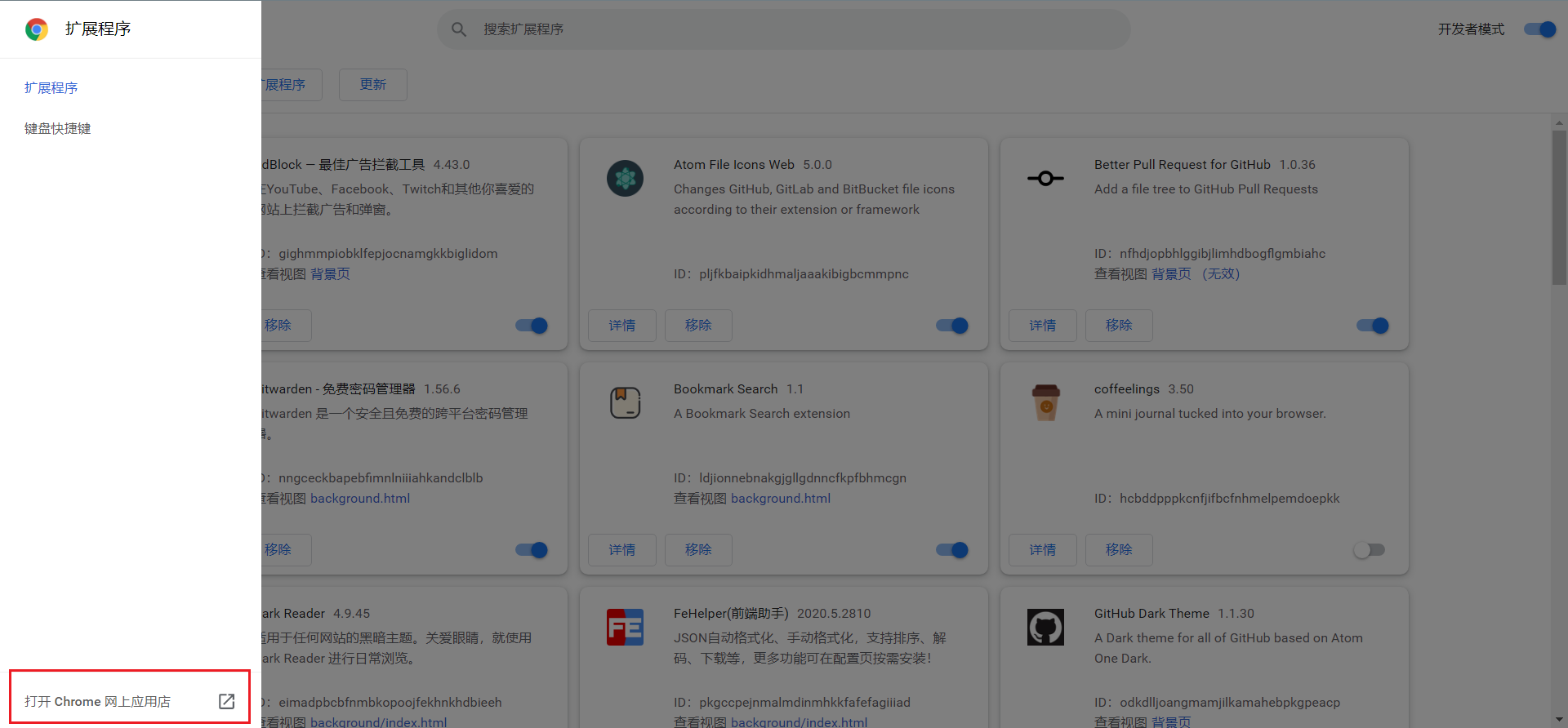The image size is (1568, 728).
Task: Turn off 开发者模式 toggle
Action: click(x=1540, y=29)
